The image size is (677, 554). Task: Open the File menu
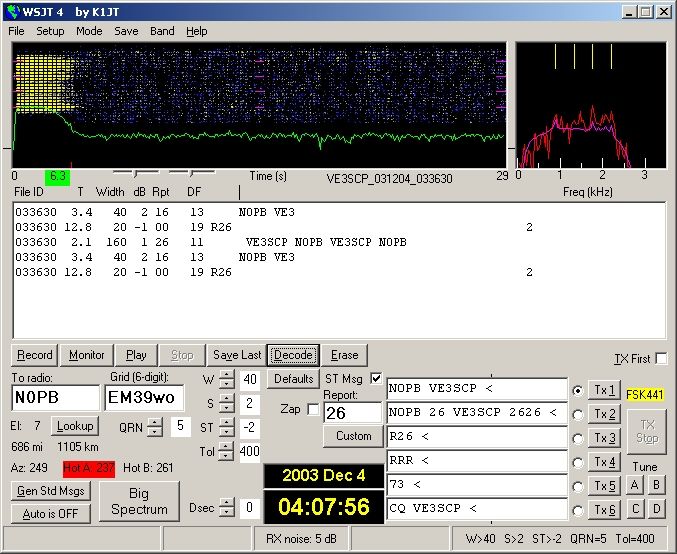pyautogui.click(x=16, y=31)
